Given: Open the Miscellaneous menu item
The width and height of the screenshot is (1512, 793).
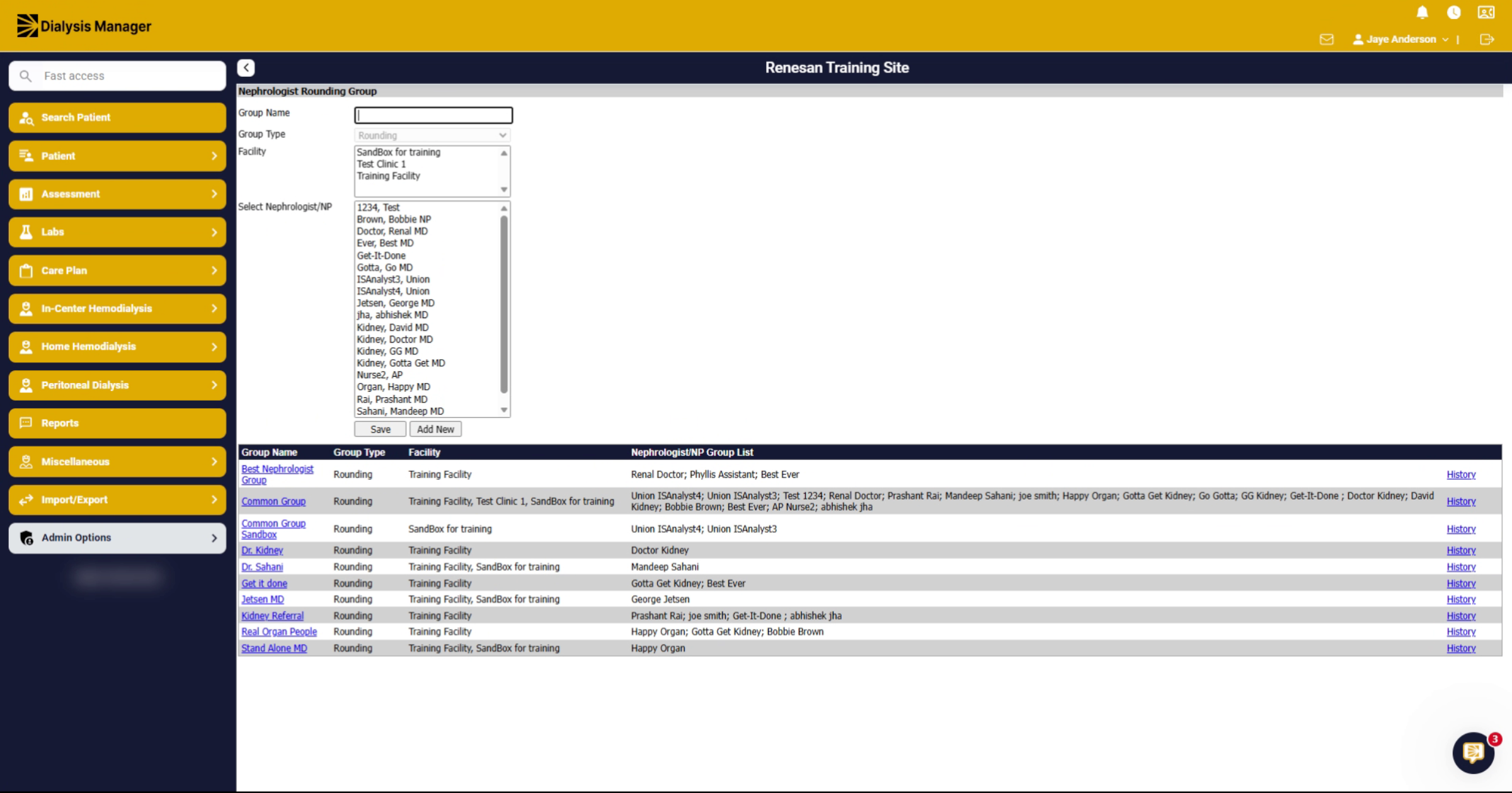Looking at the screenshot, I should coord(117,462).
